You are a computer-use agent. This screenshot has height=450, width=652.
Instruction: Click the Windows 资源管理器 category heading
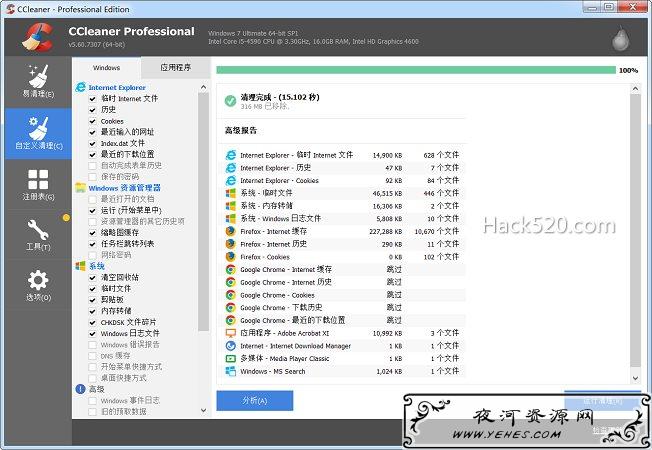pos(124,188)
